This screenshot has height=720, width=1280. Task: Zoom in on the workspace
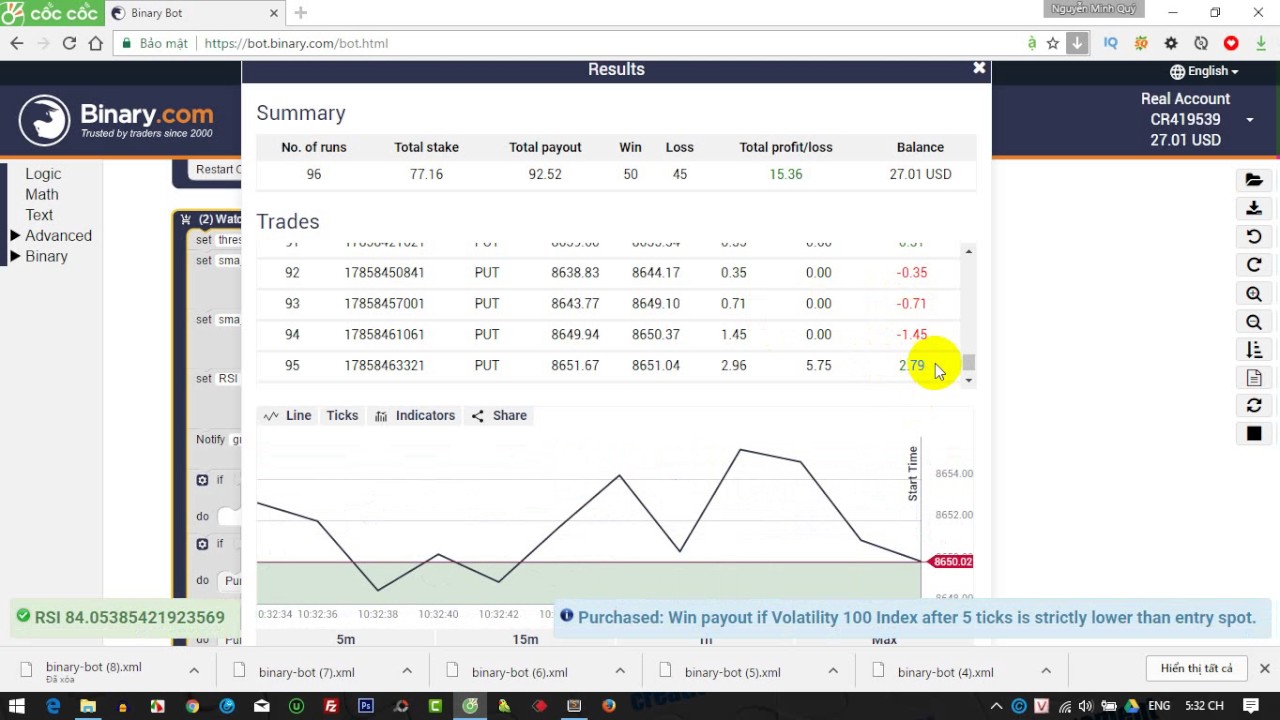[1254, 294]
